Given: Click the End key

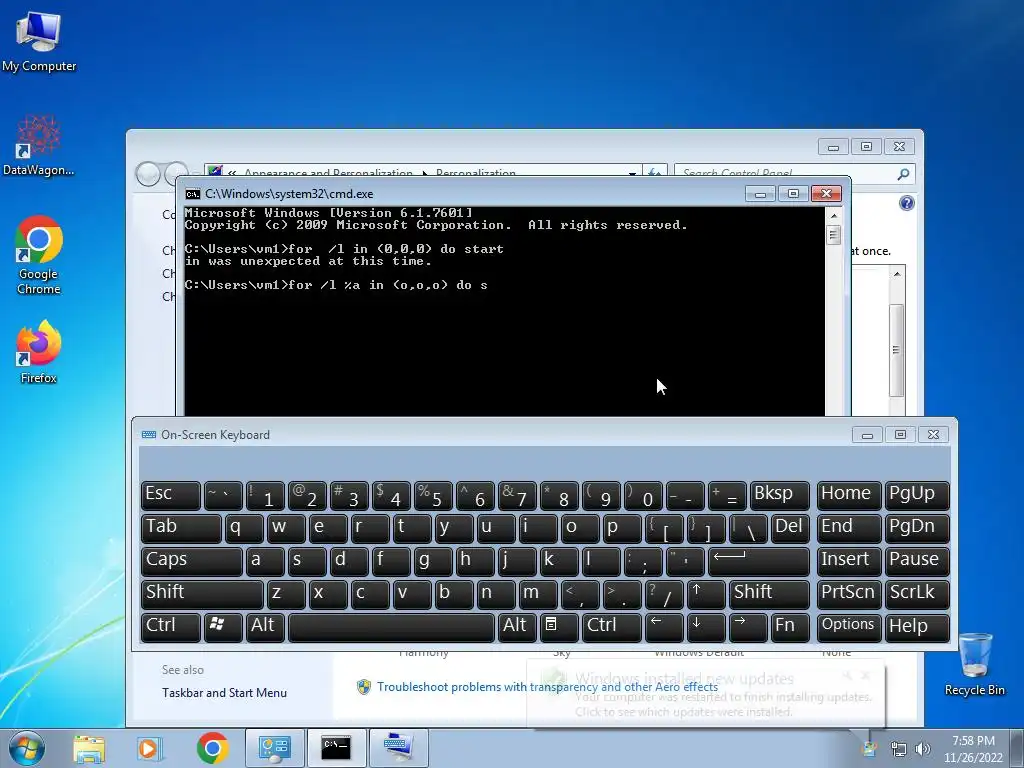Looking at the screenshot, I should (x=849, y=528).
